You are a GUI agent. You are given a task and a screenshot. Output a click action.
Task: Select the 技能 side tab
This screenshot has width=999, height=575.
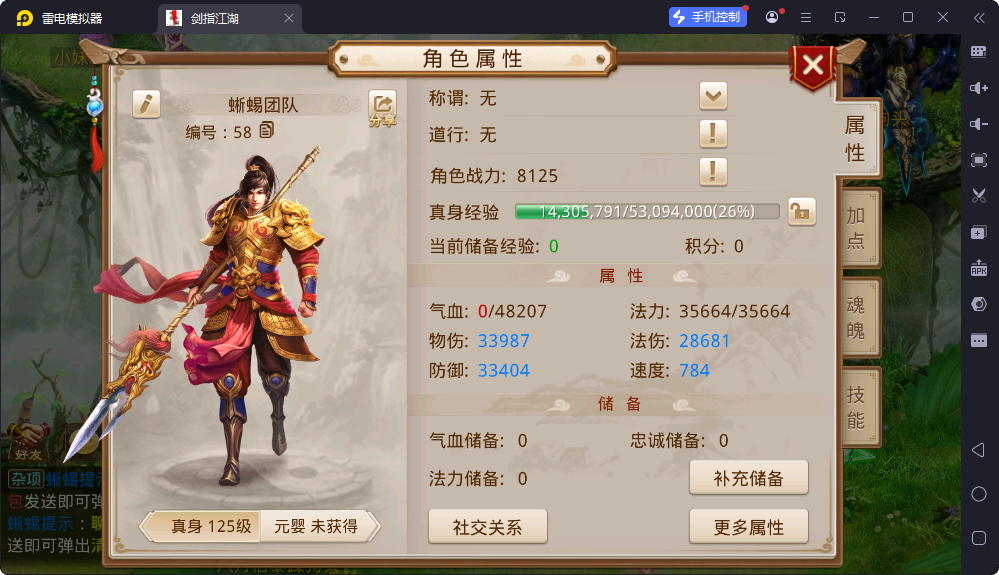[x=857, y=408]
